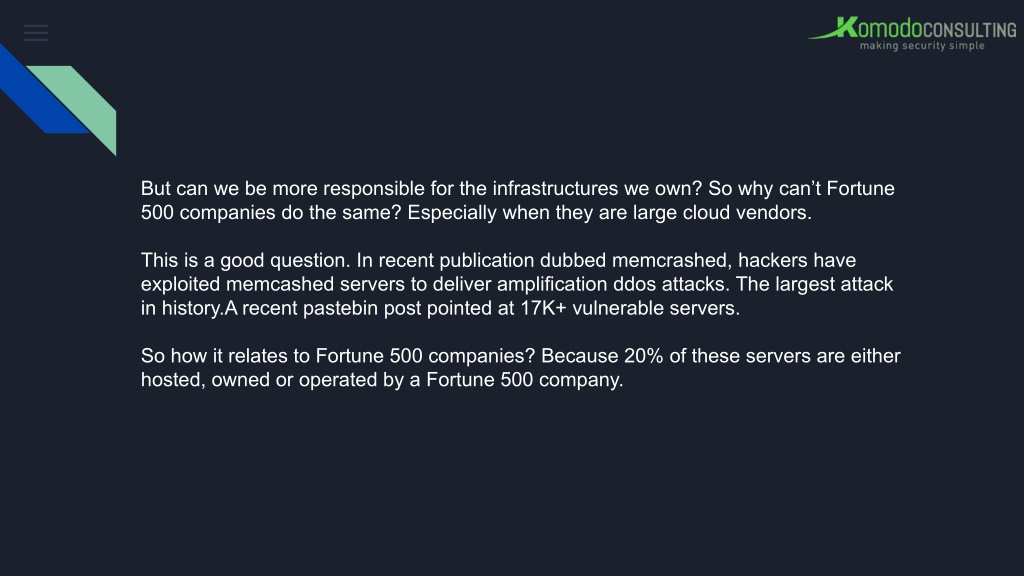Click the word 'amplification'
The image size is (1024, 576).
[552, 285]
